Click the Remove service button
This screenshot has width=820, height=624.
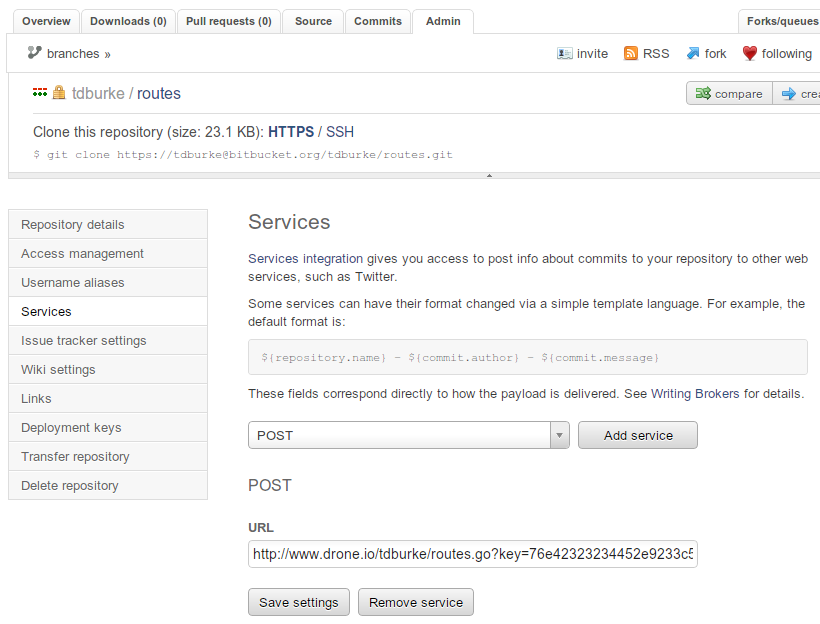416,602
